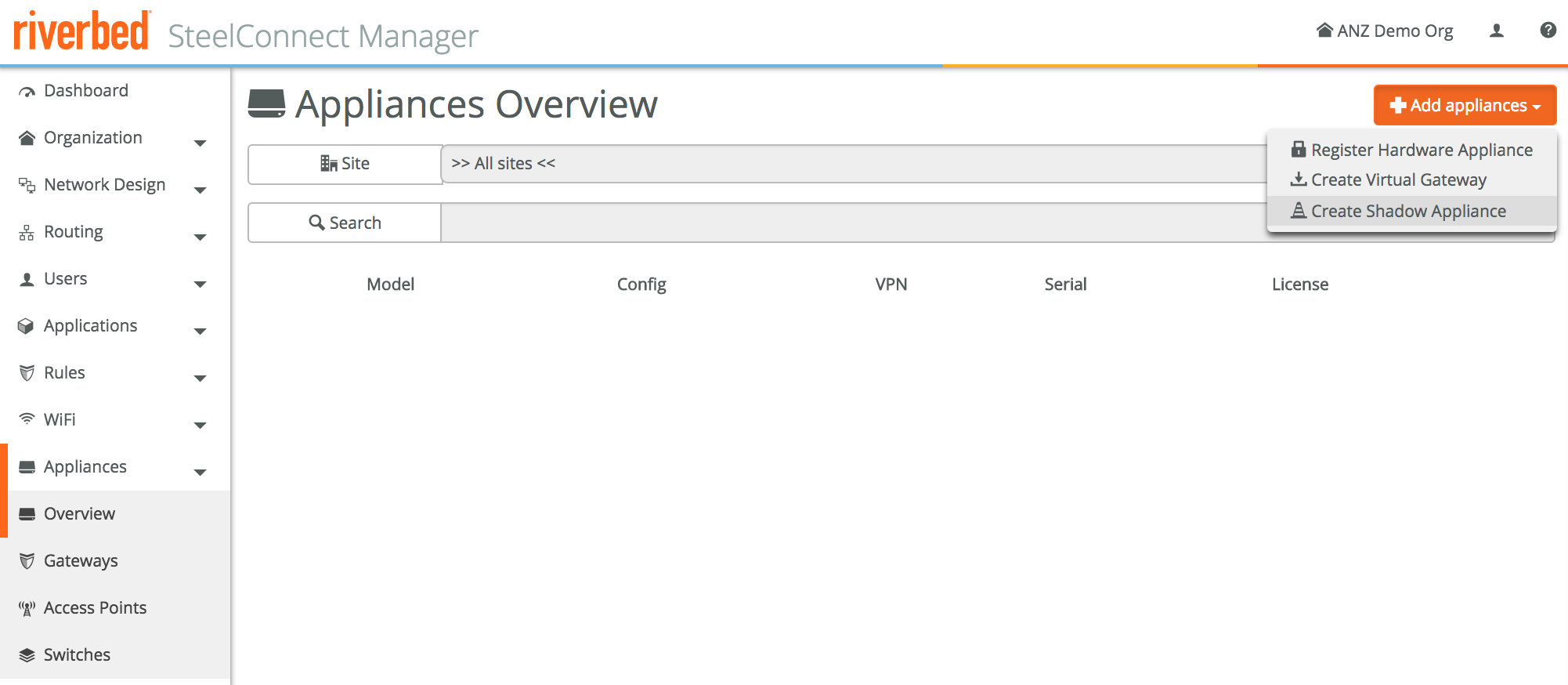The image size is (1568, 685).
Task: Click the Register Hardware Appliance lock icon
Action: coord(1299,149)
